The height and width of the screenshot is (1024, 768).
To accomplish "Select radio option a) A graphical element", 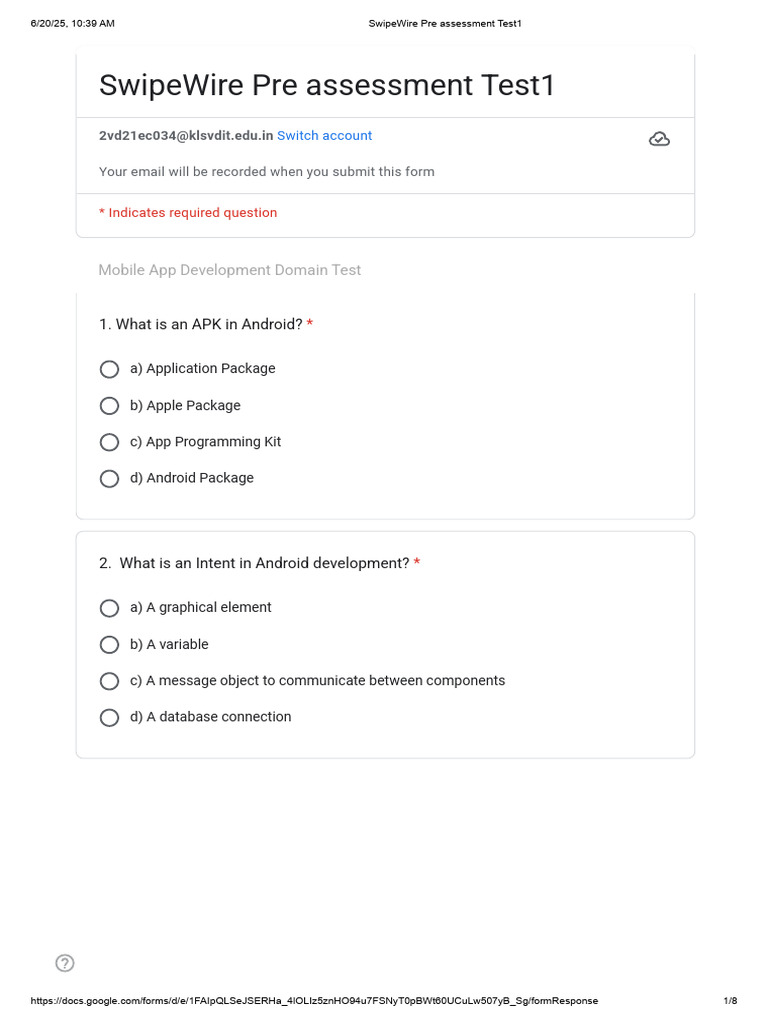I will point(110,608).
